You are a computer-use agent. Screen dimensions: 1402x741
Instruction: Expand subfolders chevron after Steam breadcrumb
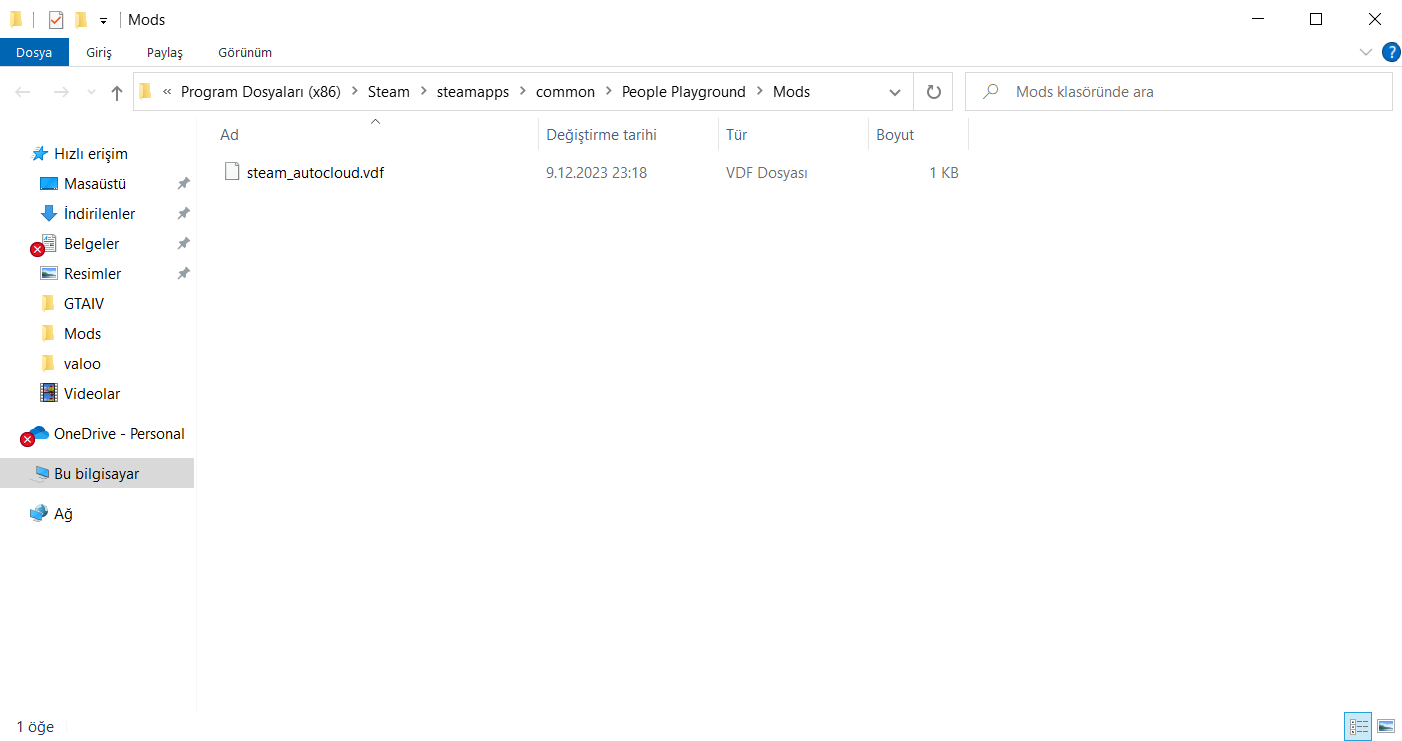pyautogui.click(x=424, y=92)
